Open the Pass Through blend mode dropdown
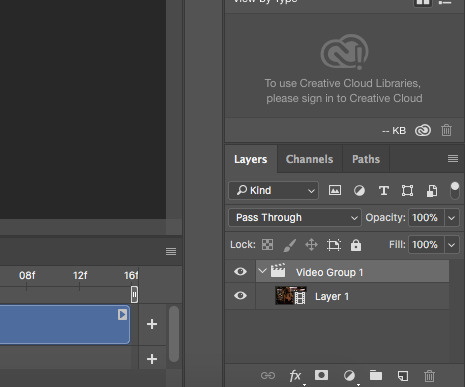Viewport: 465px width, 387px height. pyautogui.click(x=295, y=218)
